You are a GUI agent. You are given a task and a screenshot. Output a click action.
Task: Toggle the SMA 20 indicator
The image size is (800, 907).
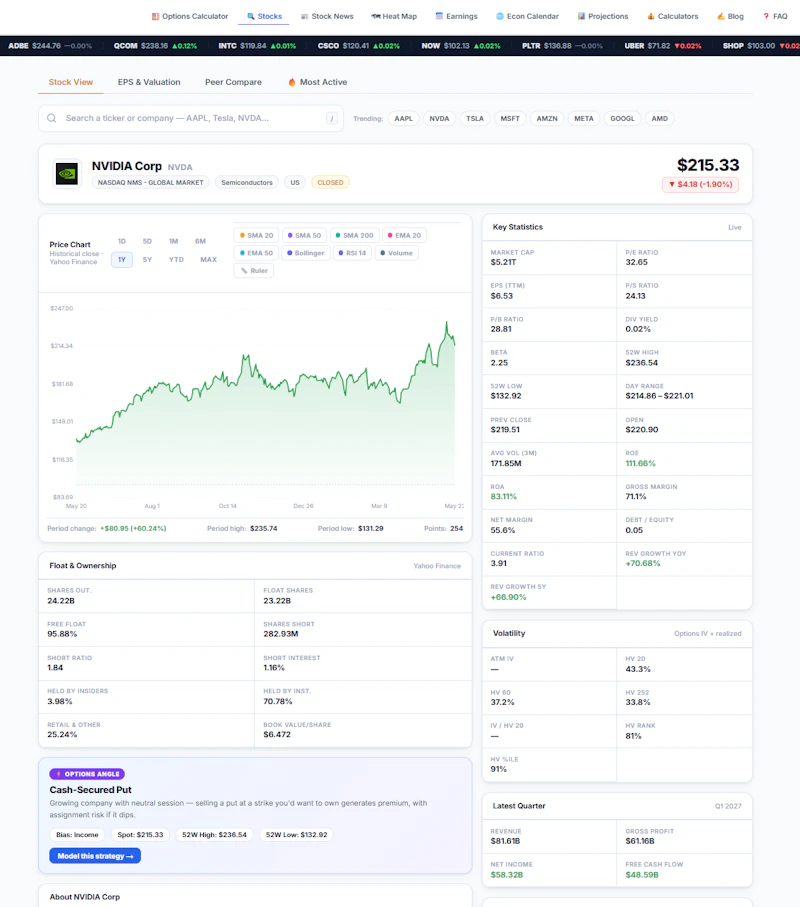coord(256,235)
